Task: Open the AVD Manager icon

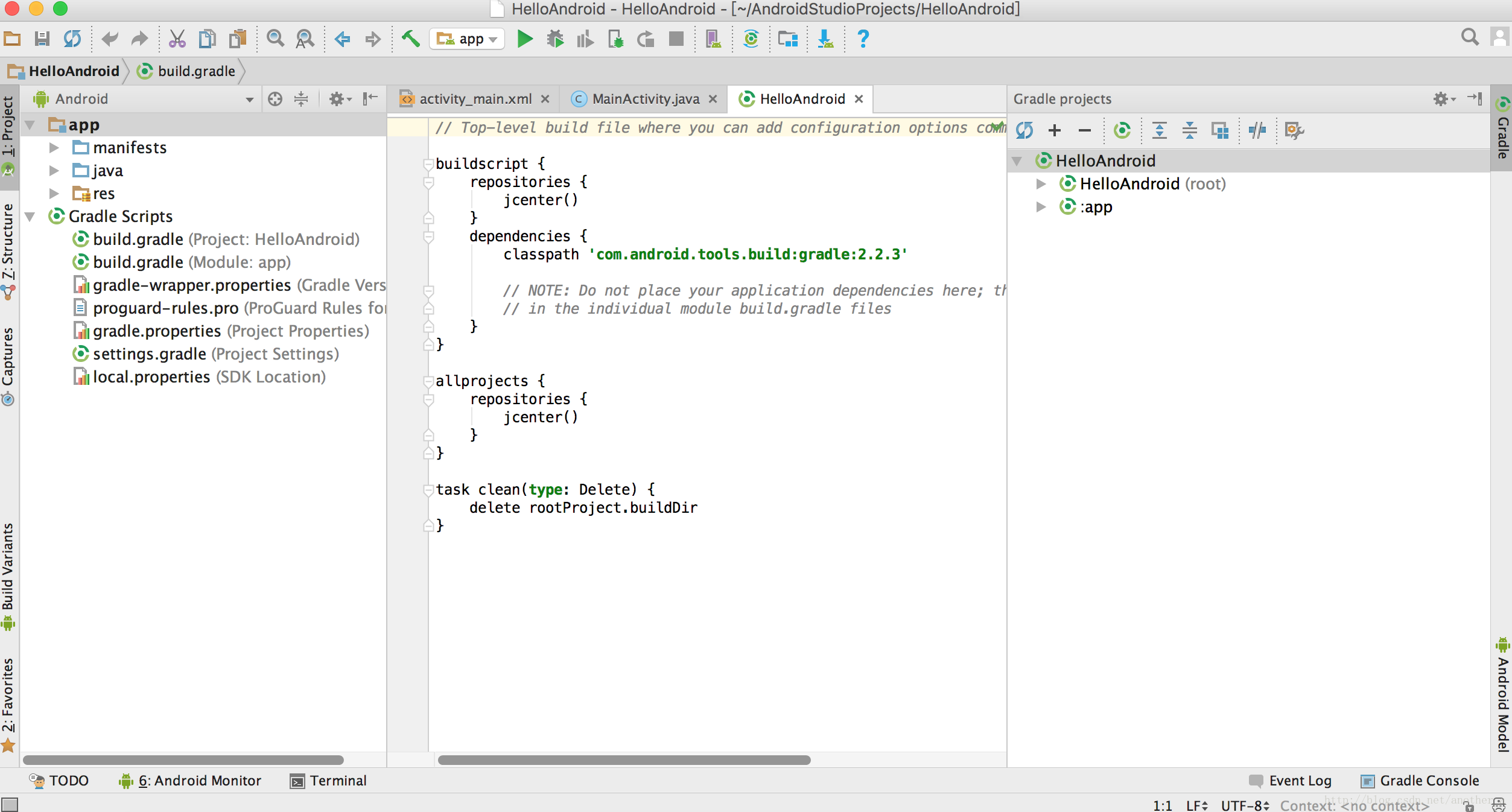Action: click(713, 39)
